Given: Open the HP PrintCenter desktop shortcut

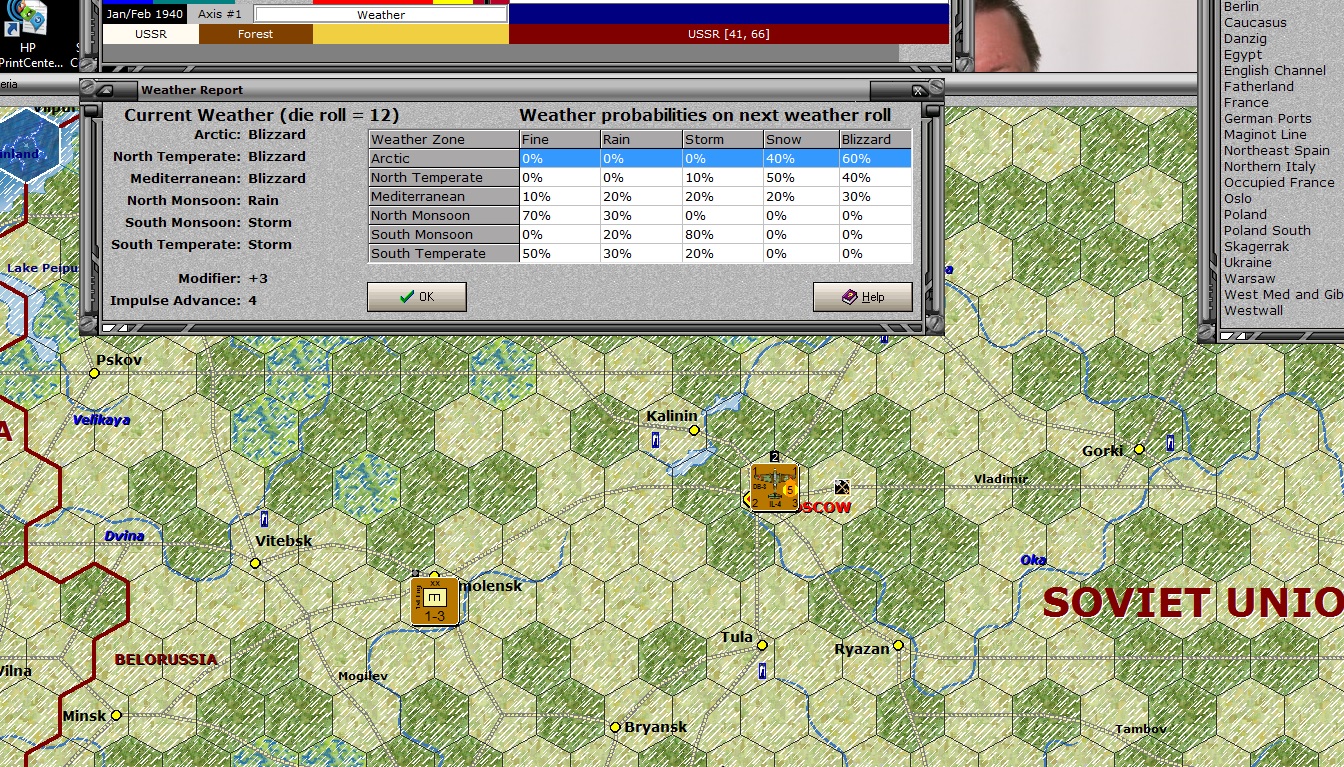Looking at the screenshot, I should coord(27,33).
